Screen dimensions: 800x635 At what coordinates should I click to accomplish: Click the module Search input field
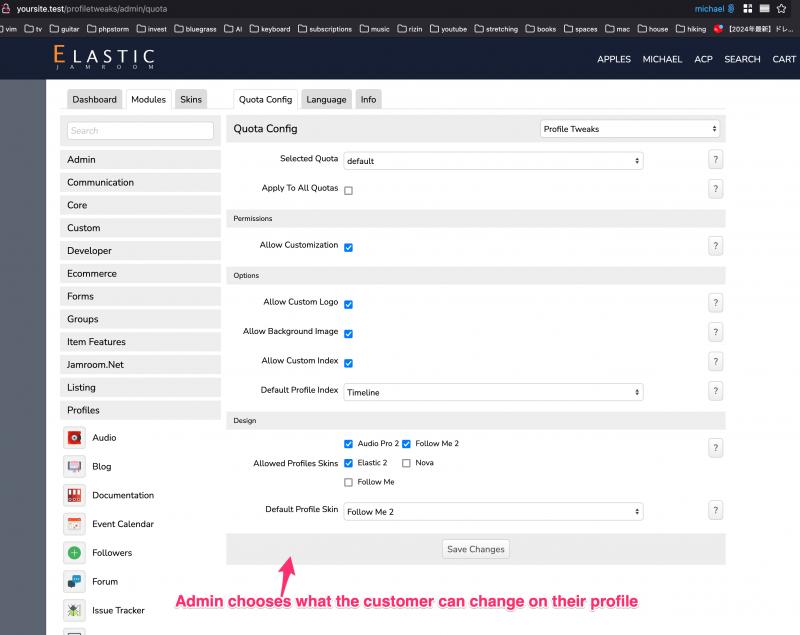pos(140,131)
